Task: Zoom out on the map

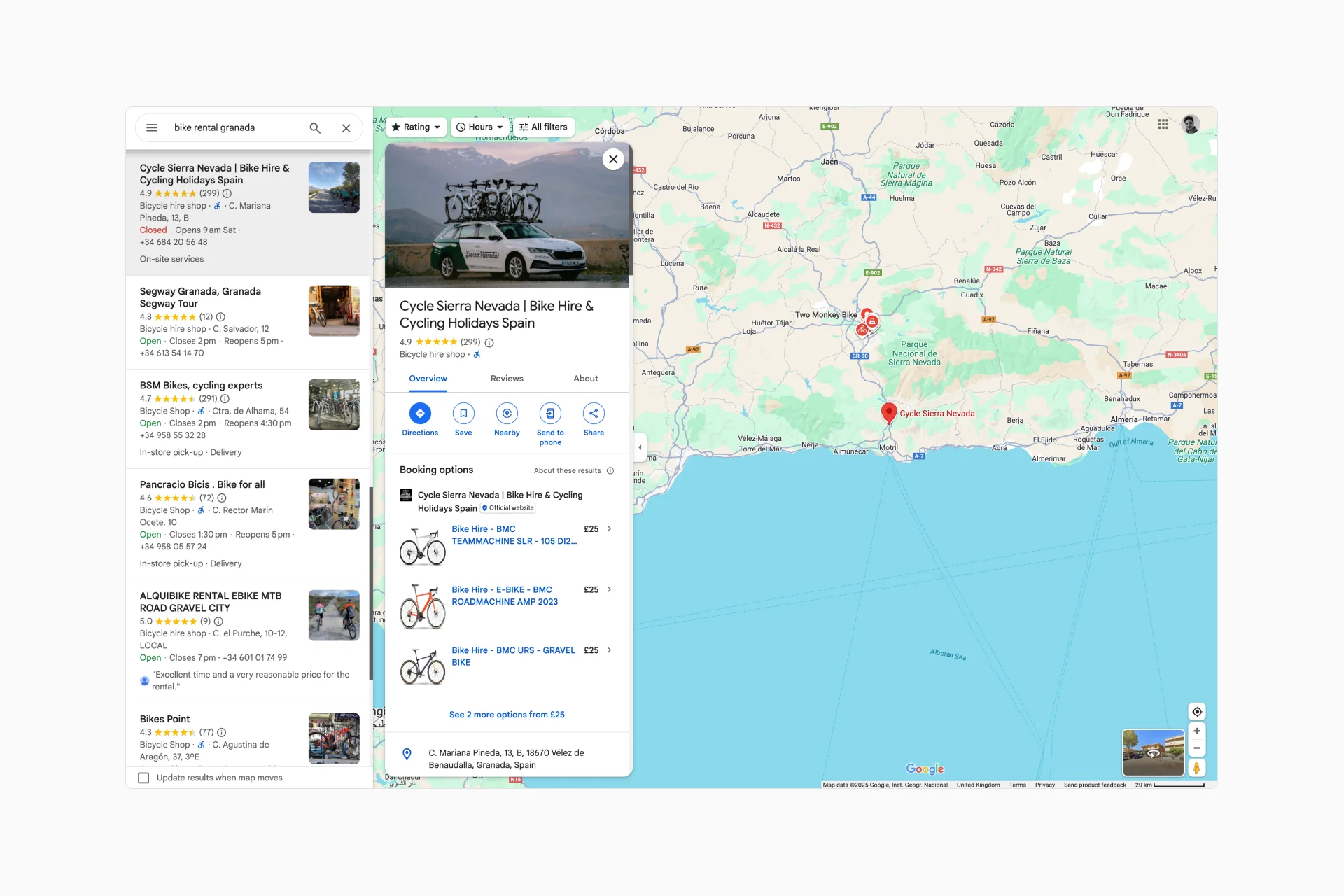Action: (1197, 748)
